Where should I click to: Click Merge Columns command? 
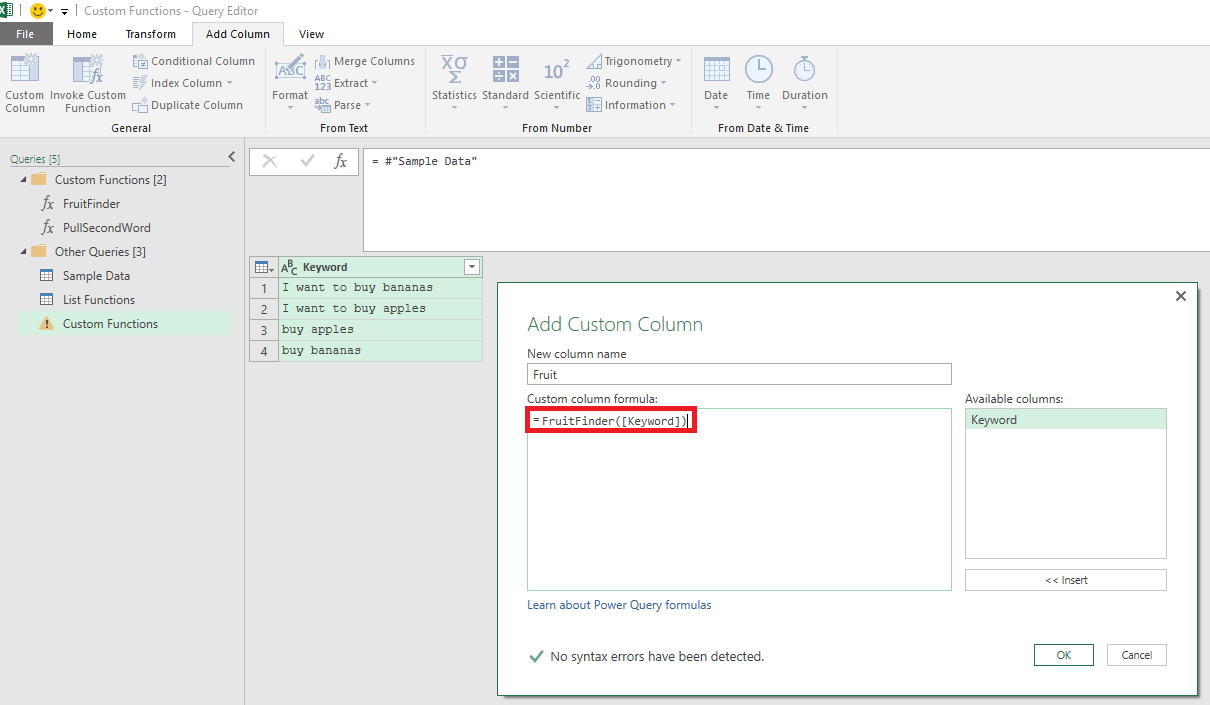(x=365, y=61)
